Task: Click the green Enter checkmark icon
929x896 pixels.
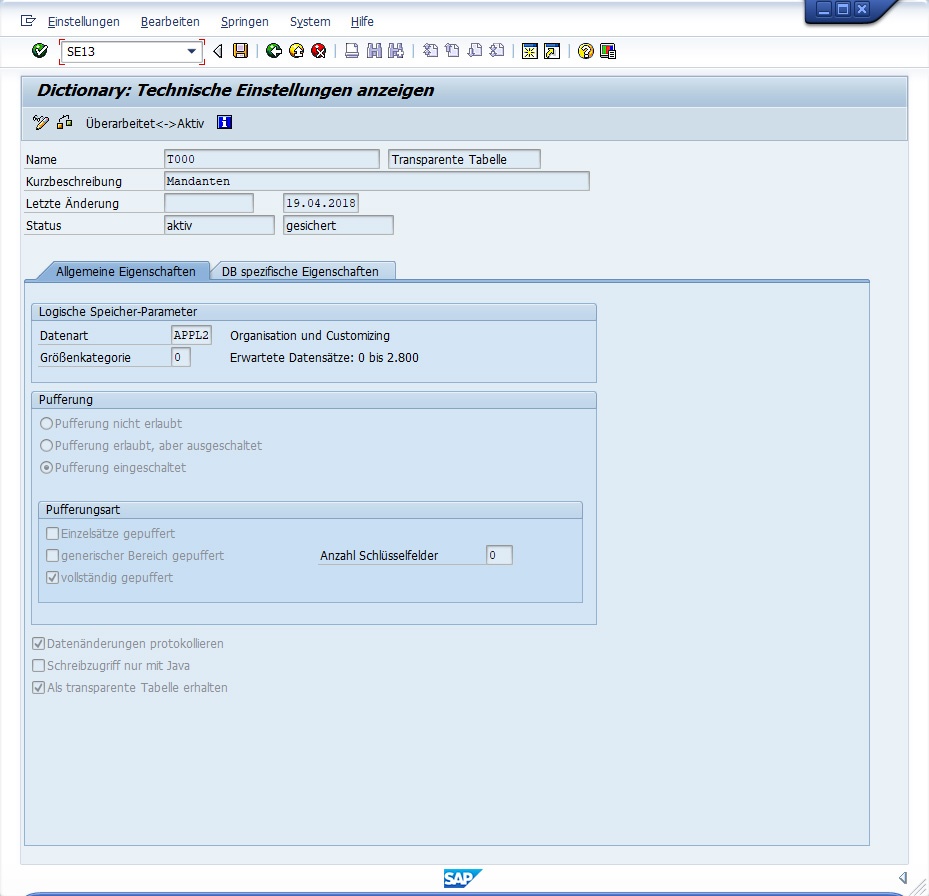Action: point(40,51)
